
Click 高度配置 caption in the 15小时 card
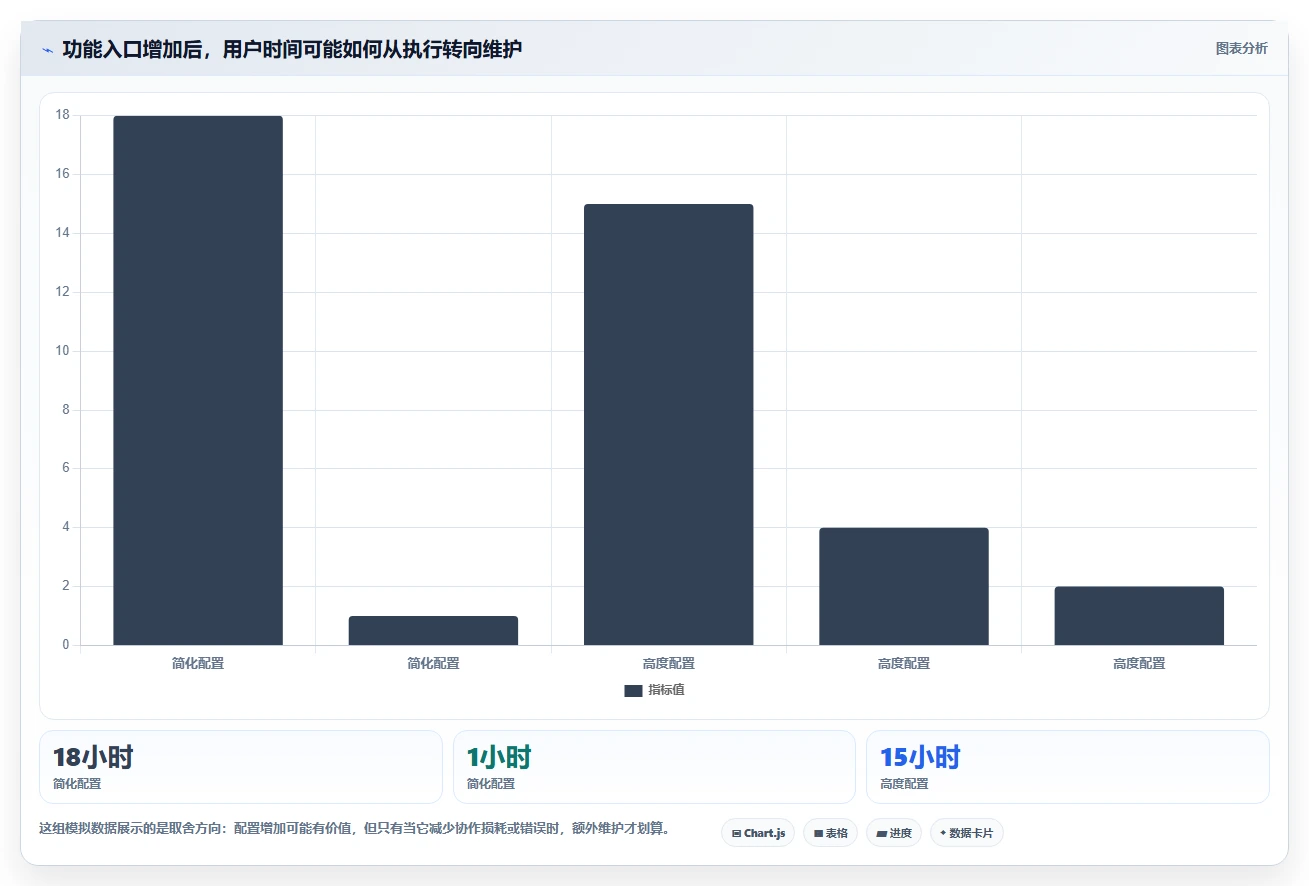(x=904, y=784)
